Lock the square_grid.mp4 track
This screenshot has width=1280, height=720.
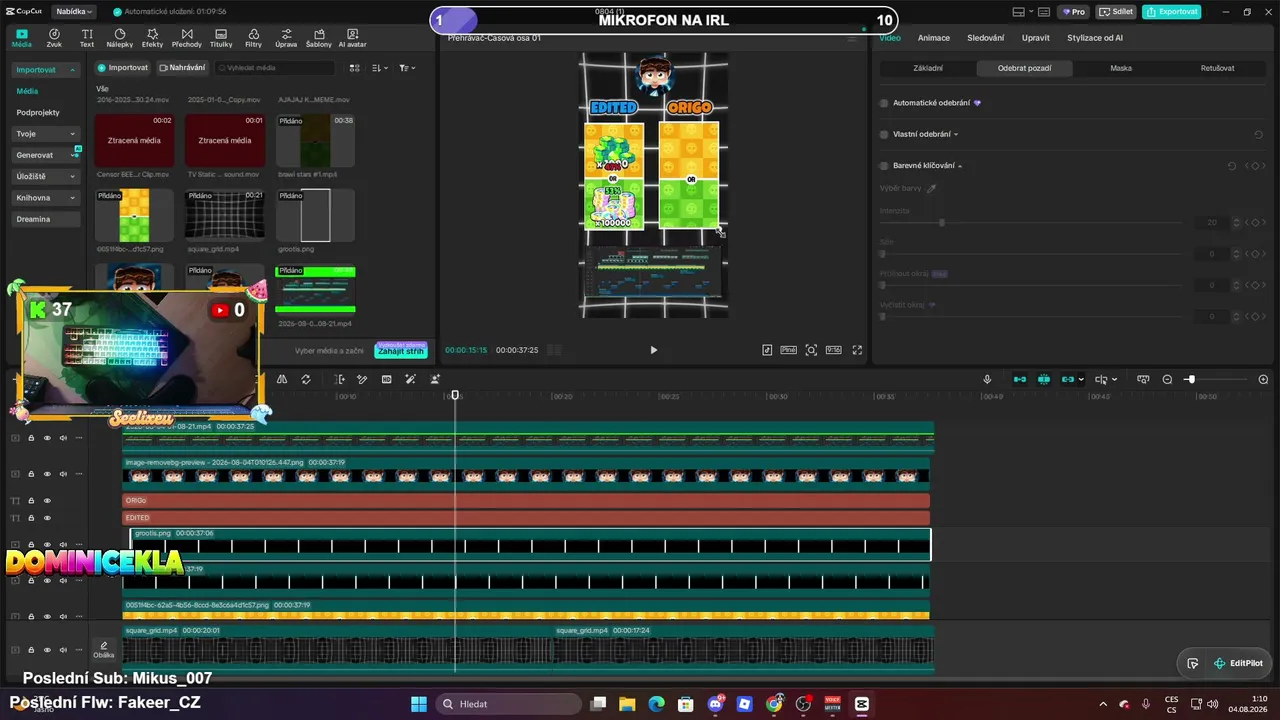31,650
